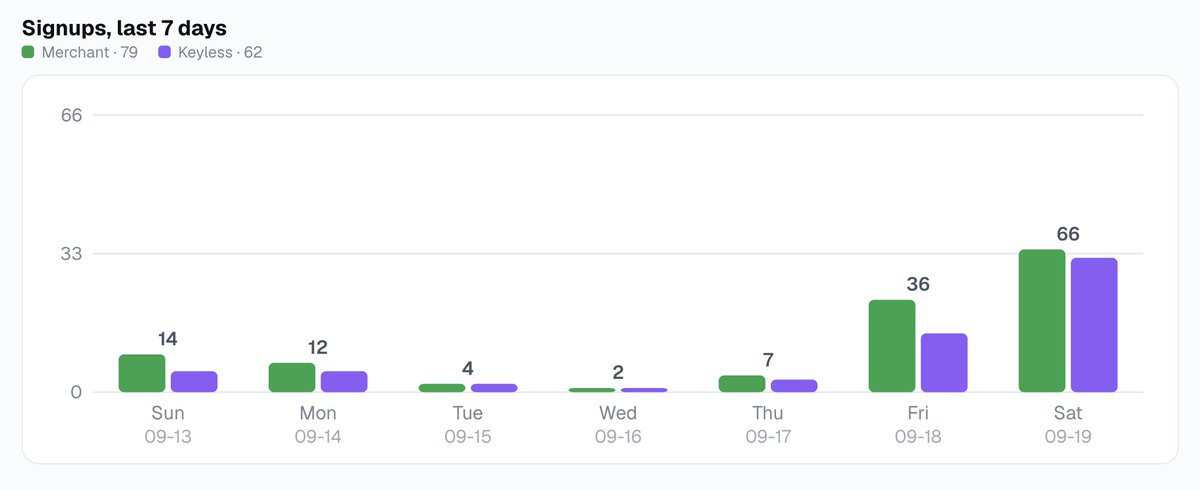Click the Signups, last 7 days title
This screenshot has width=1200, height=490.
tap(124, 28)
